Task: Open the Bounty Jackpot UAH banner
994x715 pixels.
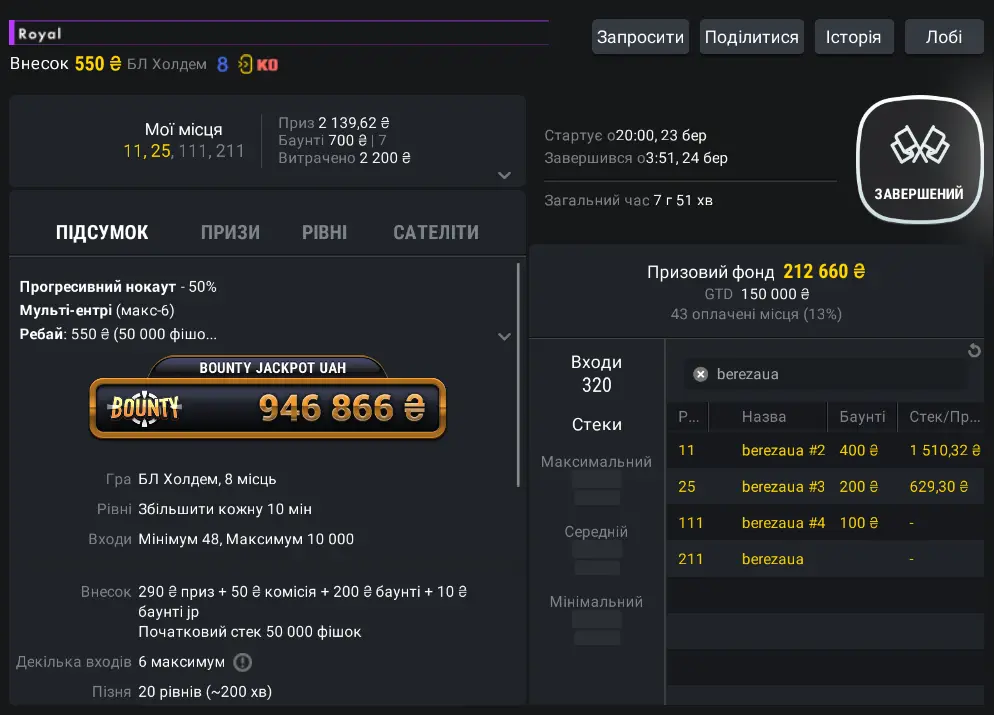Action: pyautogui.click(x=267, y=399)
